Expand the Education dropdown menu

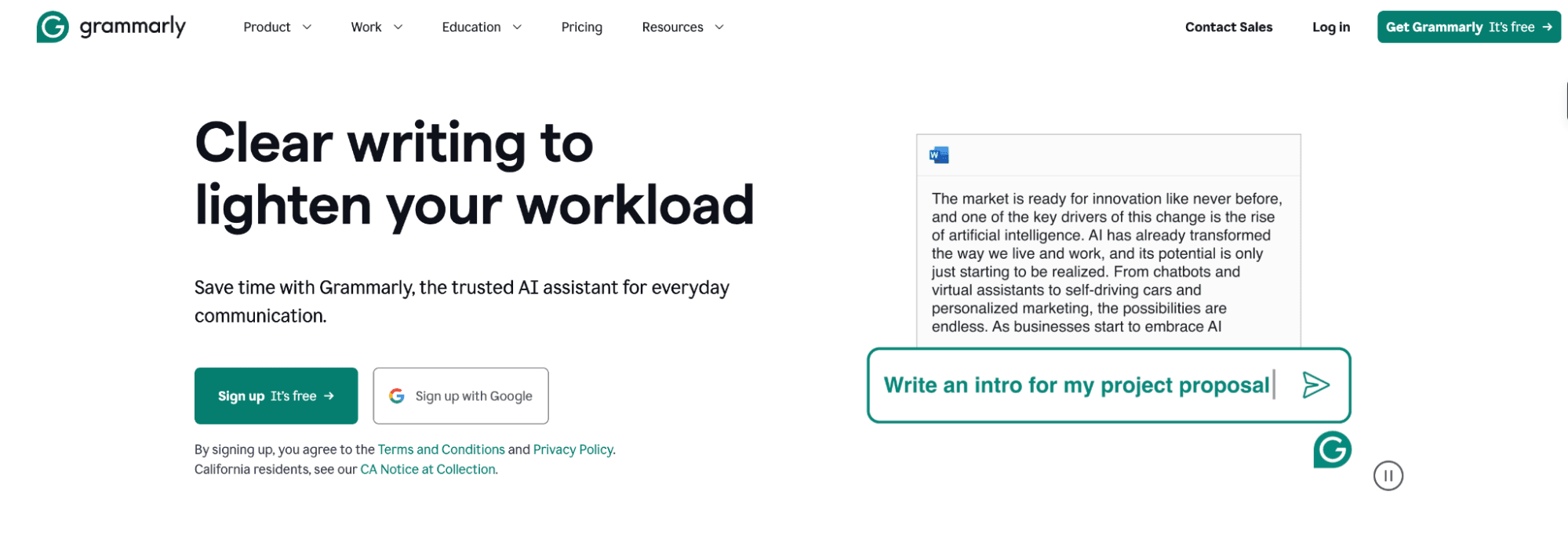pos(482,27)
